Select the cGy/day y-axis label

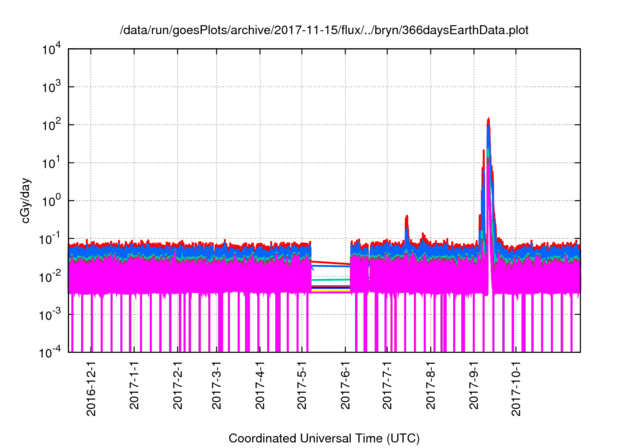coord(26,200)
